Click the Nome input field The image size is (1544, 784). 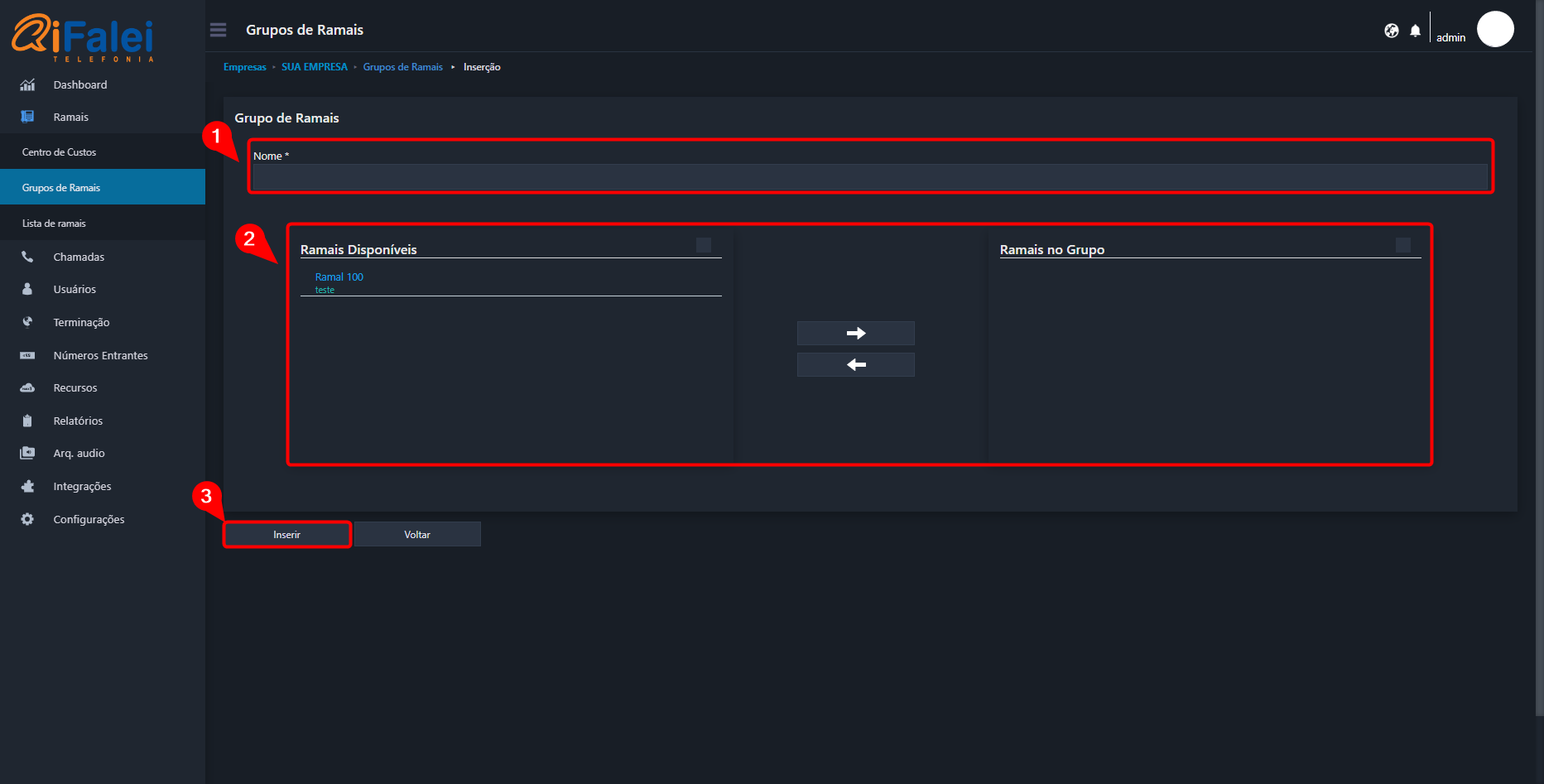(x=869, y=176)
